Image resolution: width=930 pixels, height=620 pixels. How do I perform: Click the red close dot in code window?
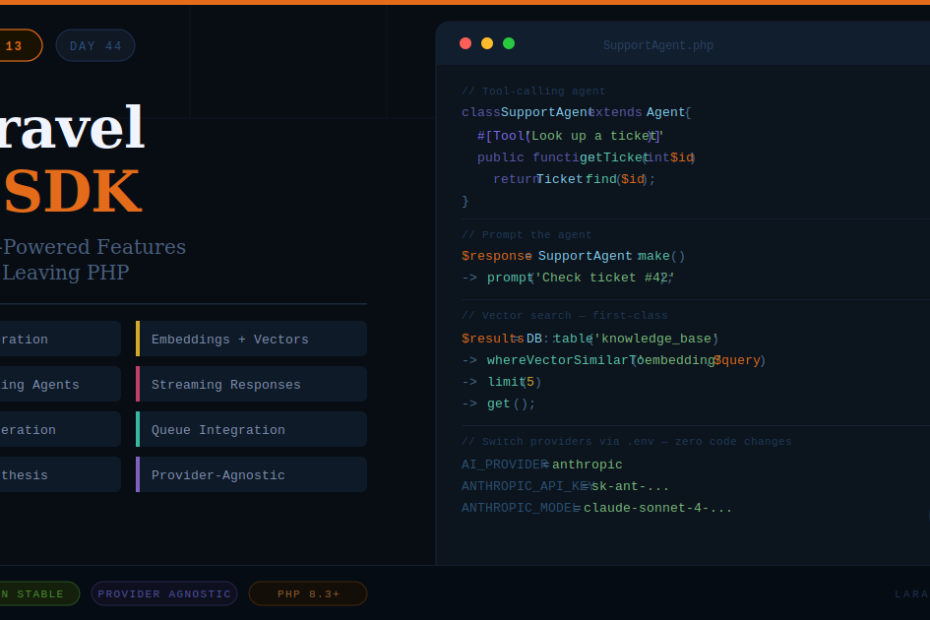pos(465,43)
